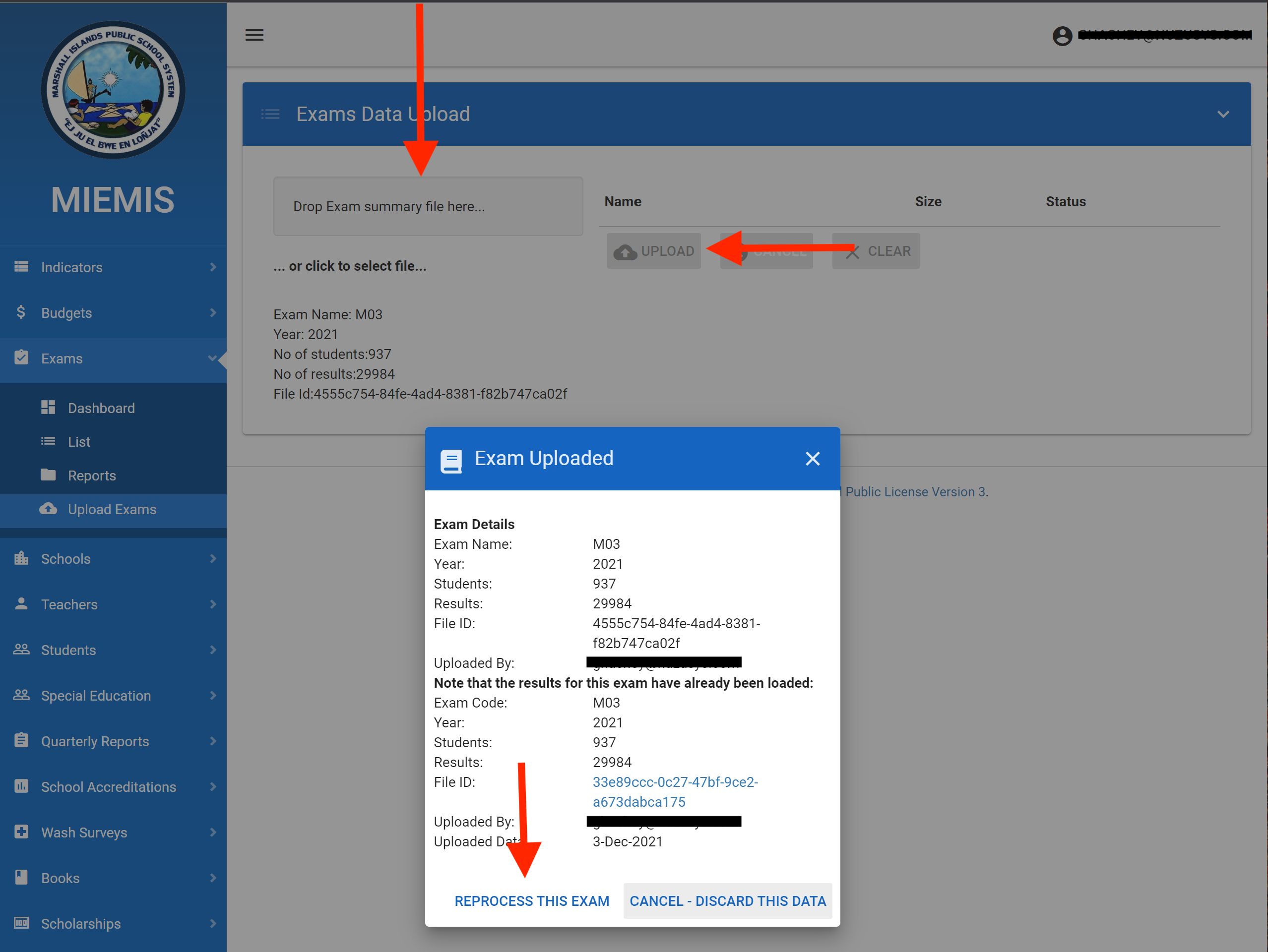The height and width of the screenshot is (952, 1268).
Task: Close the Exam Uploaded dialog
Action: pos(812,458)
